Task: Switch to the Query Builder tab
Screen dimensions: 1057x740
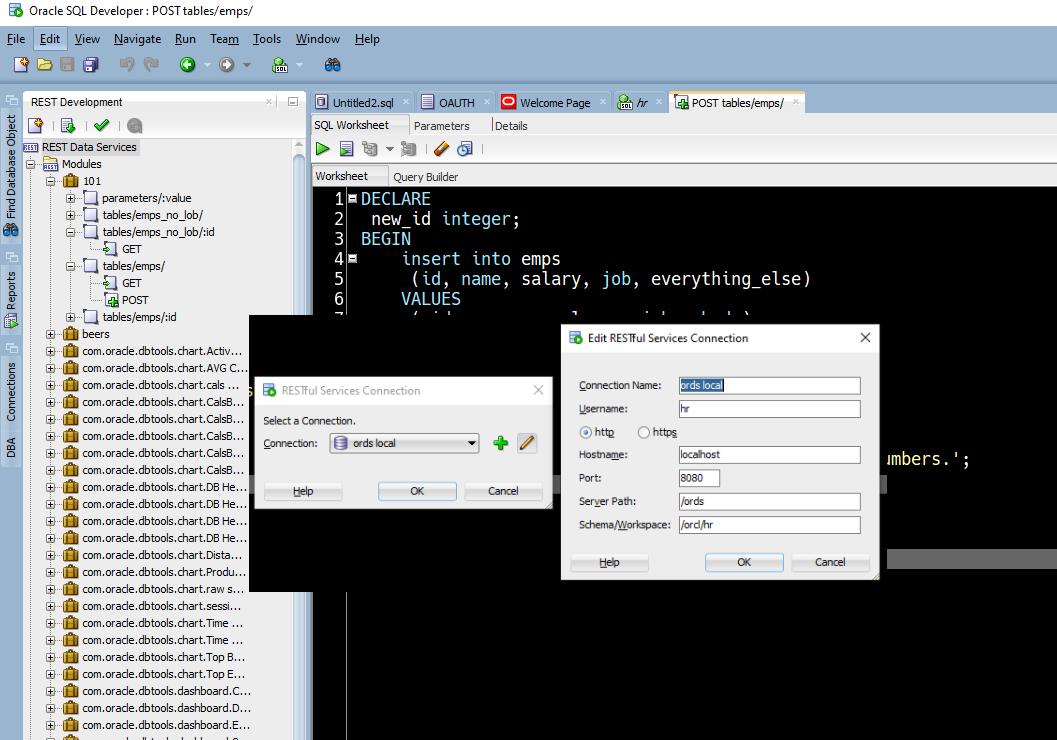Action: click(x=425, y=177)
